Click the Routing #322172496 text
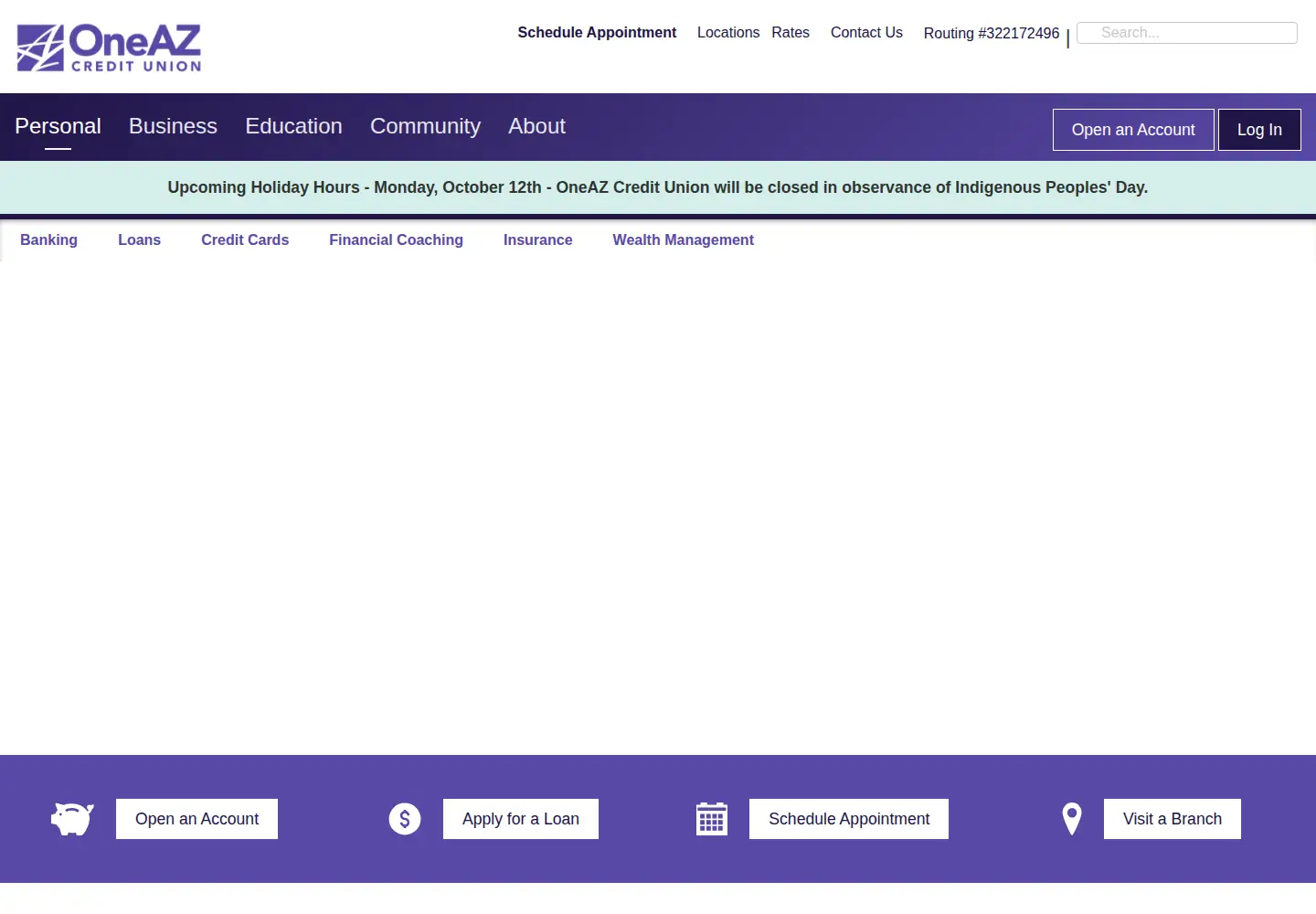Viewport: 1316px width, 914px height. (992, 33)
